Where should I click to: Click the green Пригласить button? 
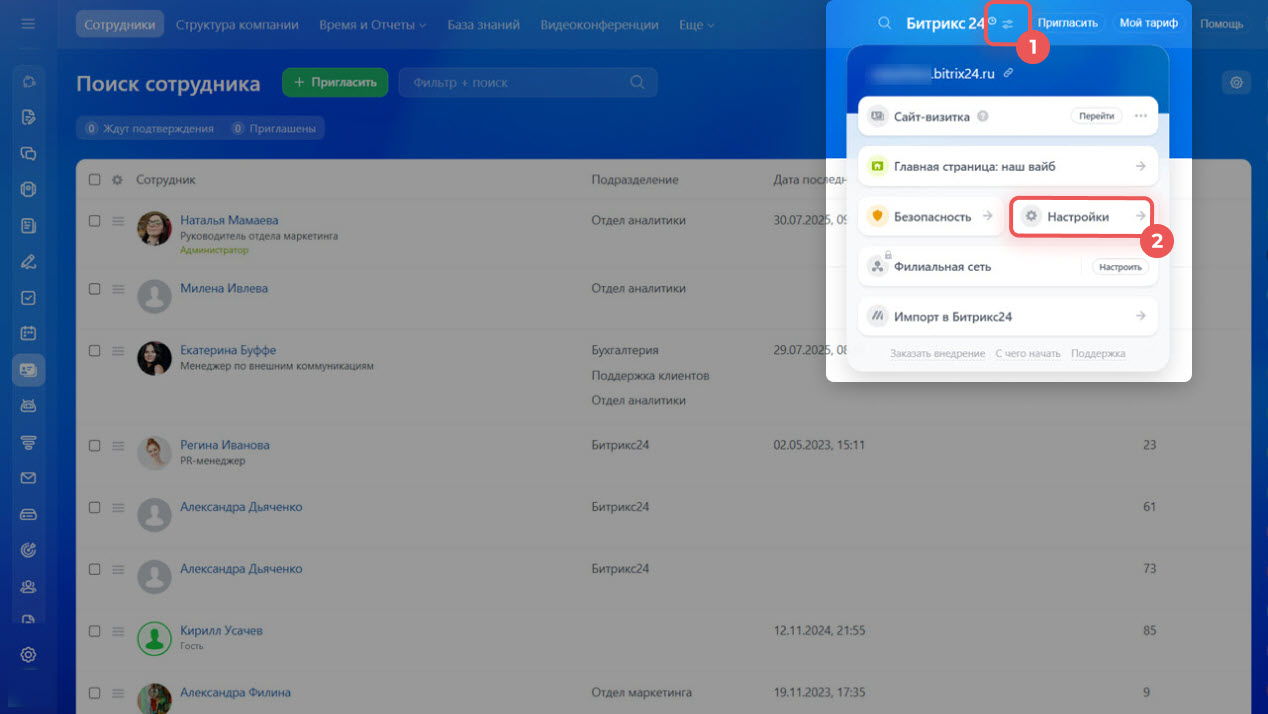coord(335,83)
